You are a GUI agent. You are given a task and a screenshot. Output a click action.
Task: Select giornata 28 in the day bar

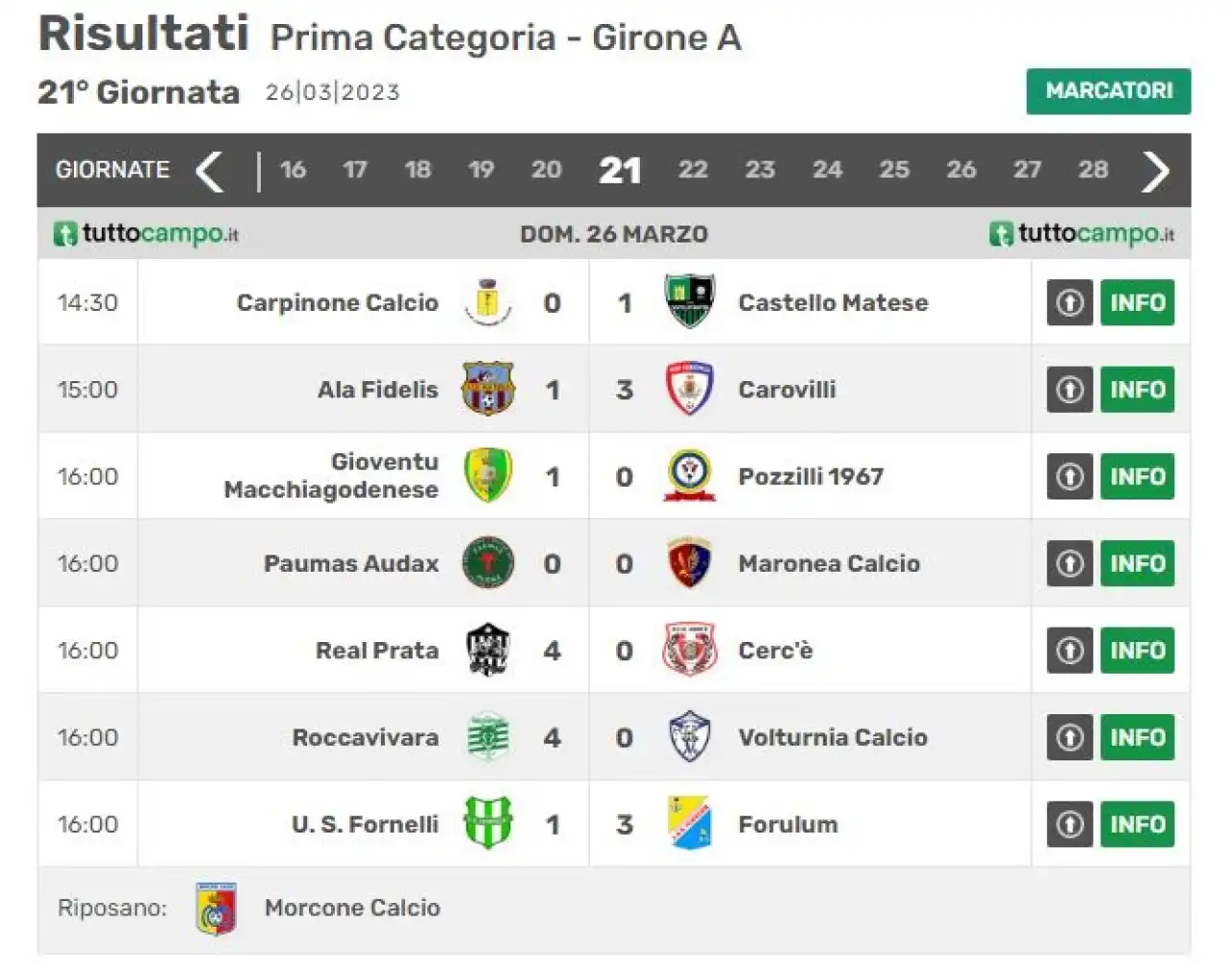coord(1092,169)
